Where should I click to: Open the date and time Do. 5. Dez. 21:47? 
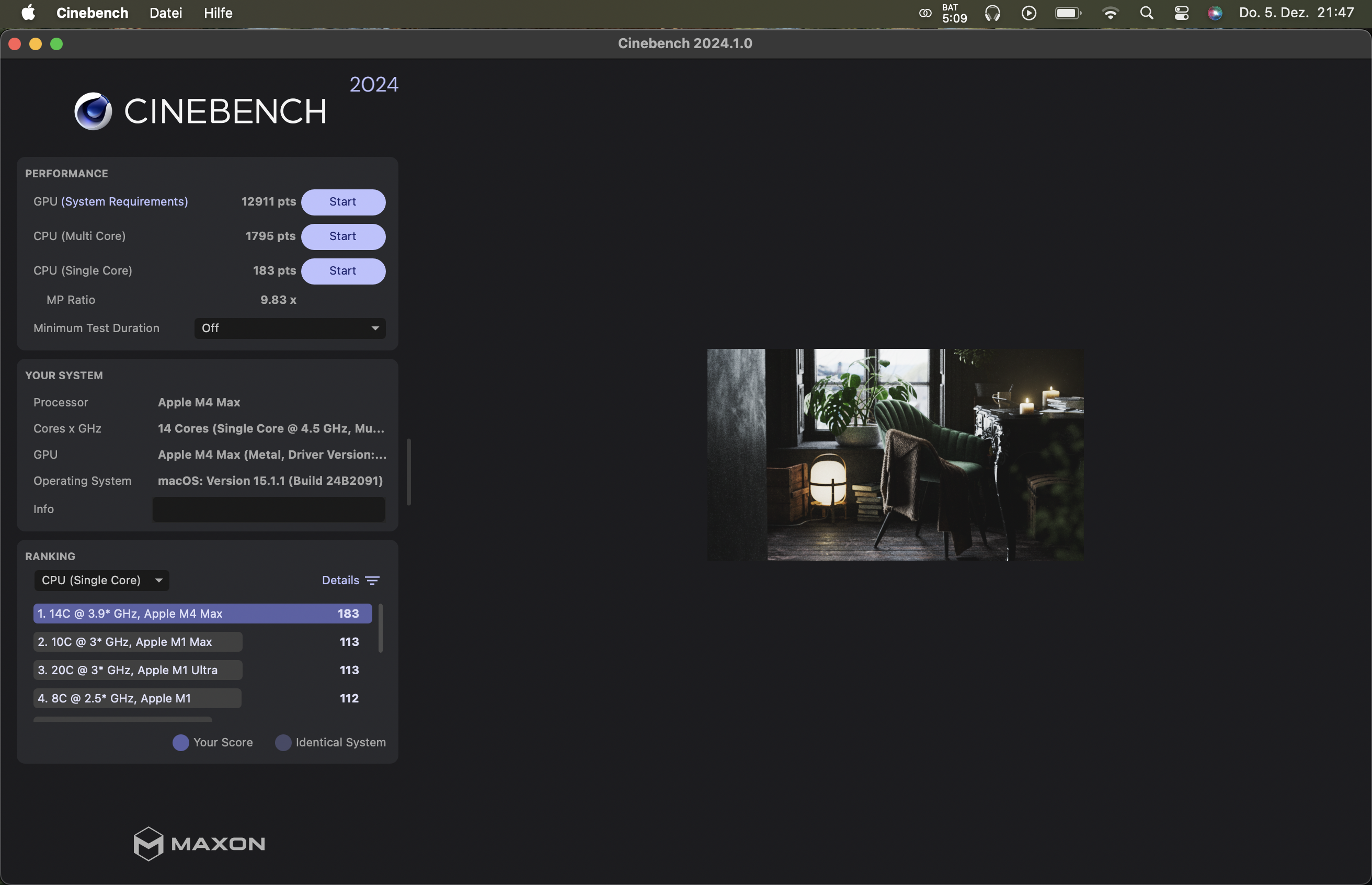[x=1296, y=13]
